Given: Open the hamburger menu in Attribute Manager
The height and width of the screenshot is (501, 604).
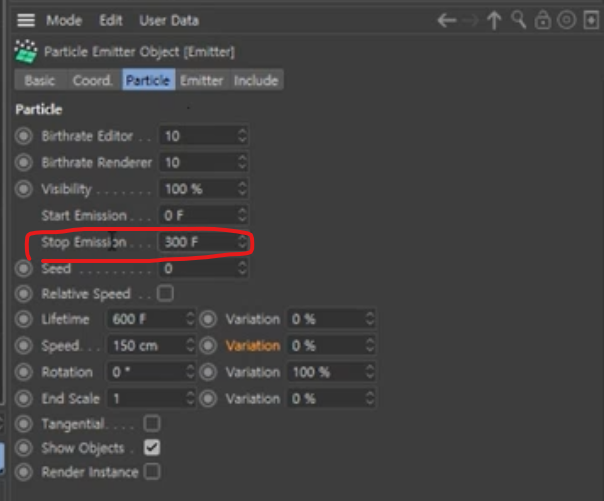Looking at the screenshot, I should 26,20.
